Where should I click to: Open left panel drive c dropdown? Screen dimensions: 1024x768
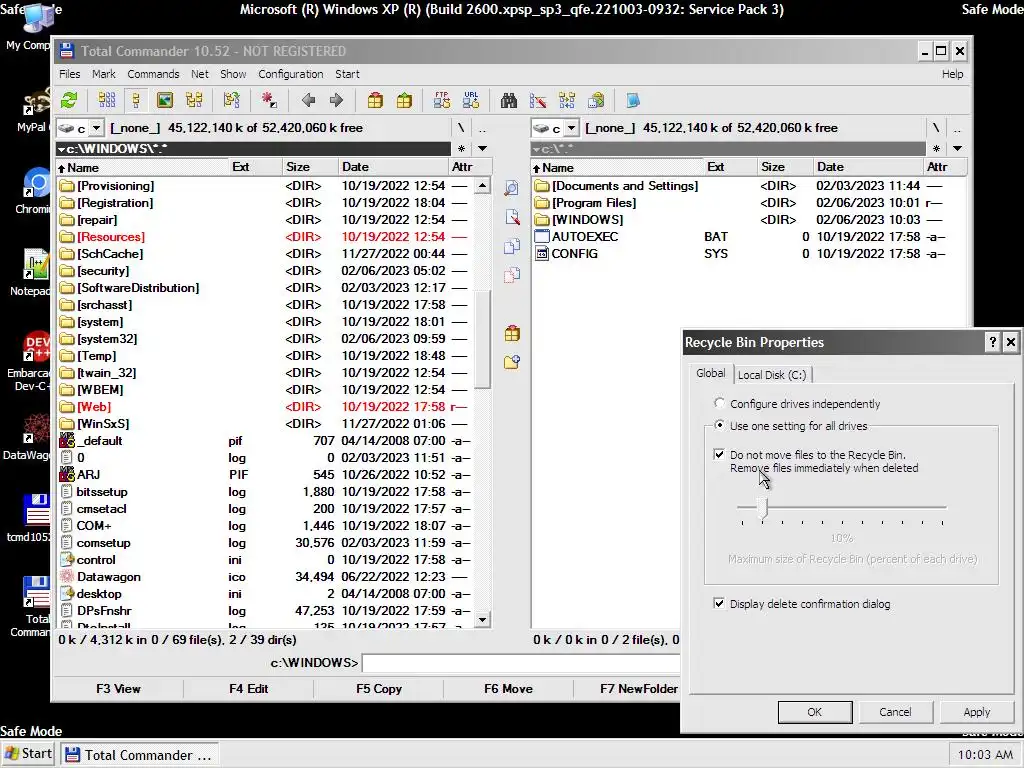(x=96, y=128)
